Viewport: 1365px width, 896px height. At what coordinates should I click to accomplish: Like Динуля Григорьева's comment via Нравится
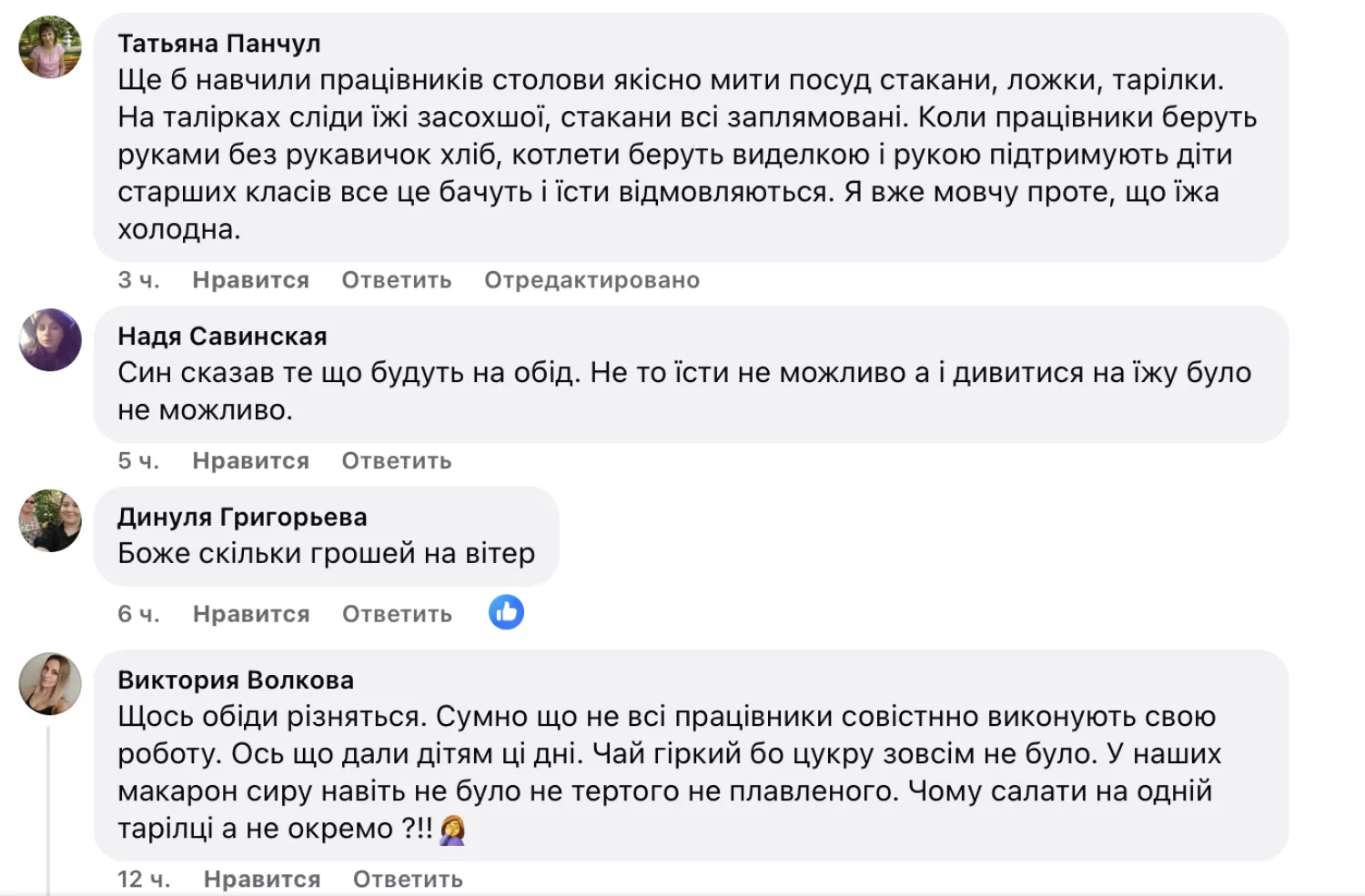coord(251,614)
